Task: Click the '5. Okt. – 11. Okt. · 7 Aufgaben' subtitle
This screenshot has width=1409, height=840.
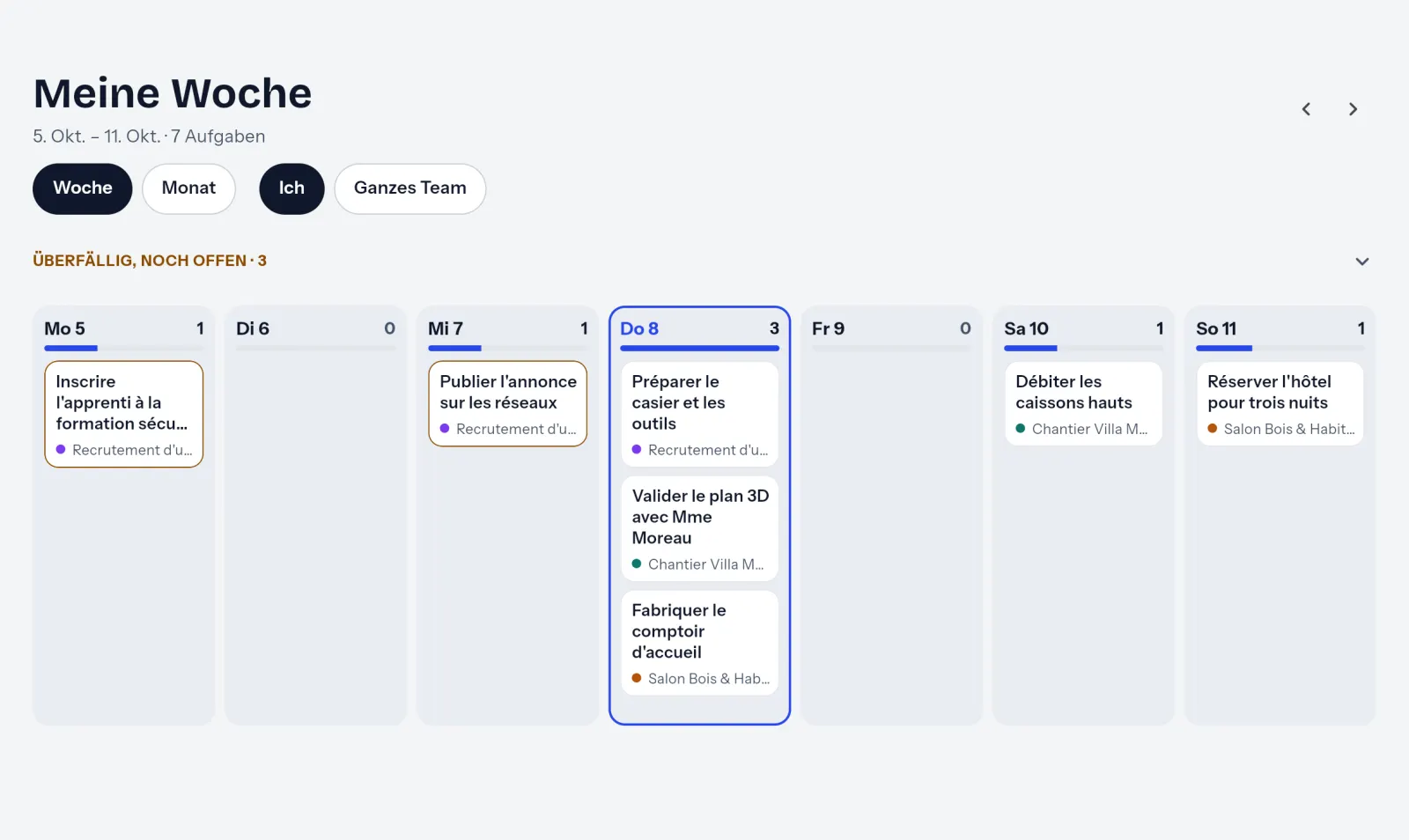Action: (x=149, y=136)
